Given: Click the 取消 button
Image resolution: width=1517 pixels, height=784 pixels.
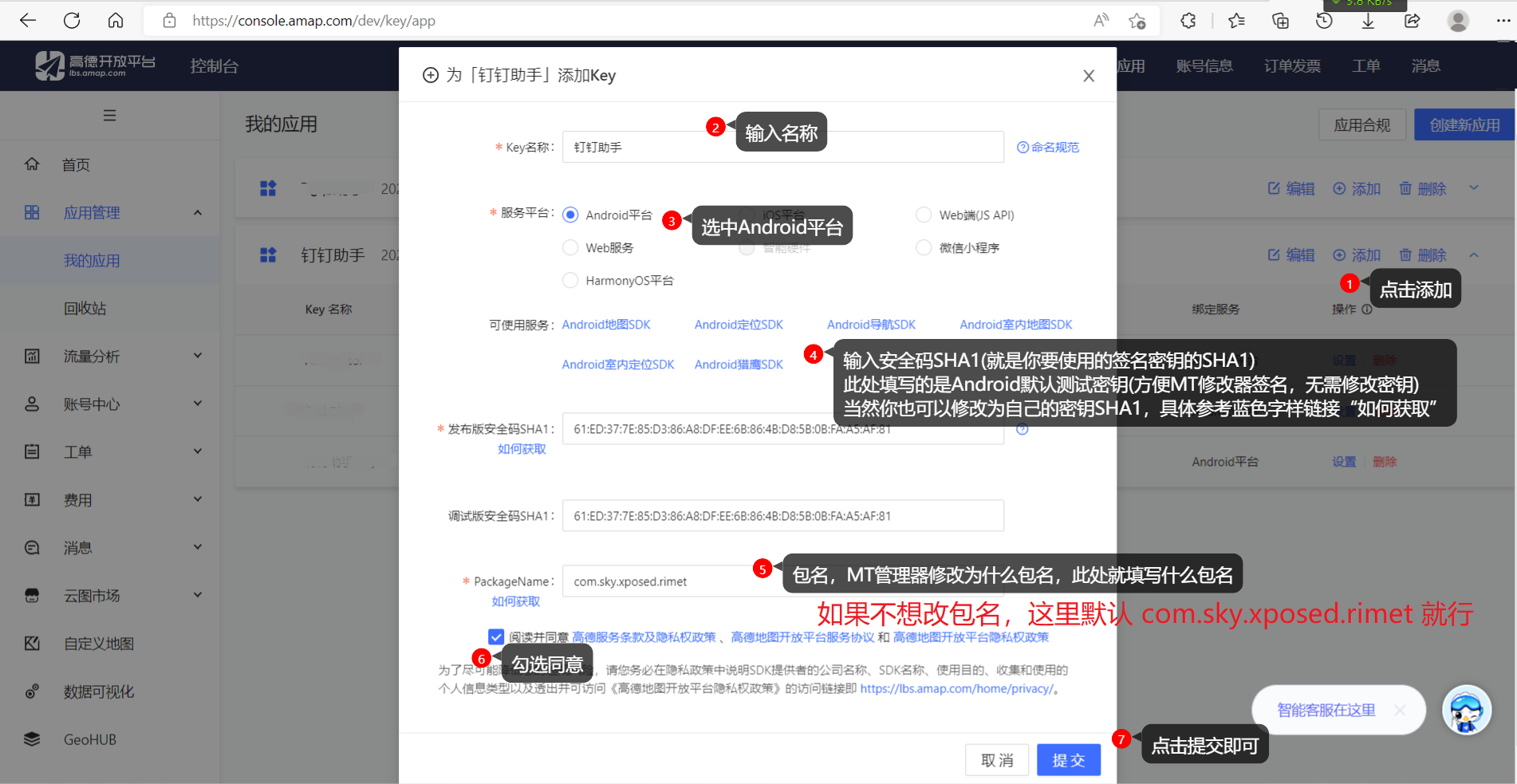Looking at the screenshot, I should (997, 760).
